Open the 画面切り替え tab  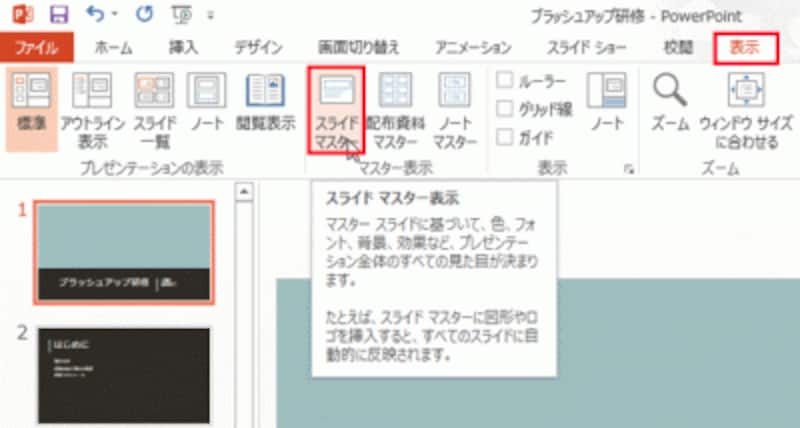coord(359,48)
